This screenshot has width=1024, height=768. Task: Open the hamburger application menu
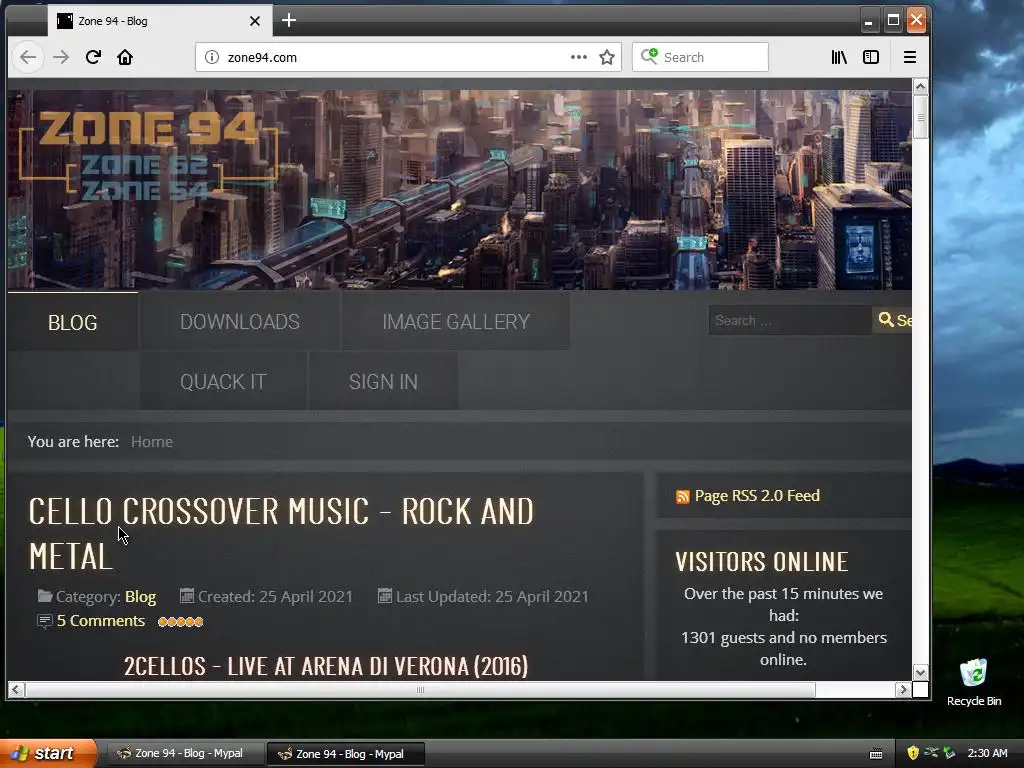[x=910, y=57]
